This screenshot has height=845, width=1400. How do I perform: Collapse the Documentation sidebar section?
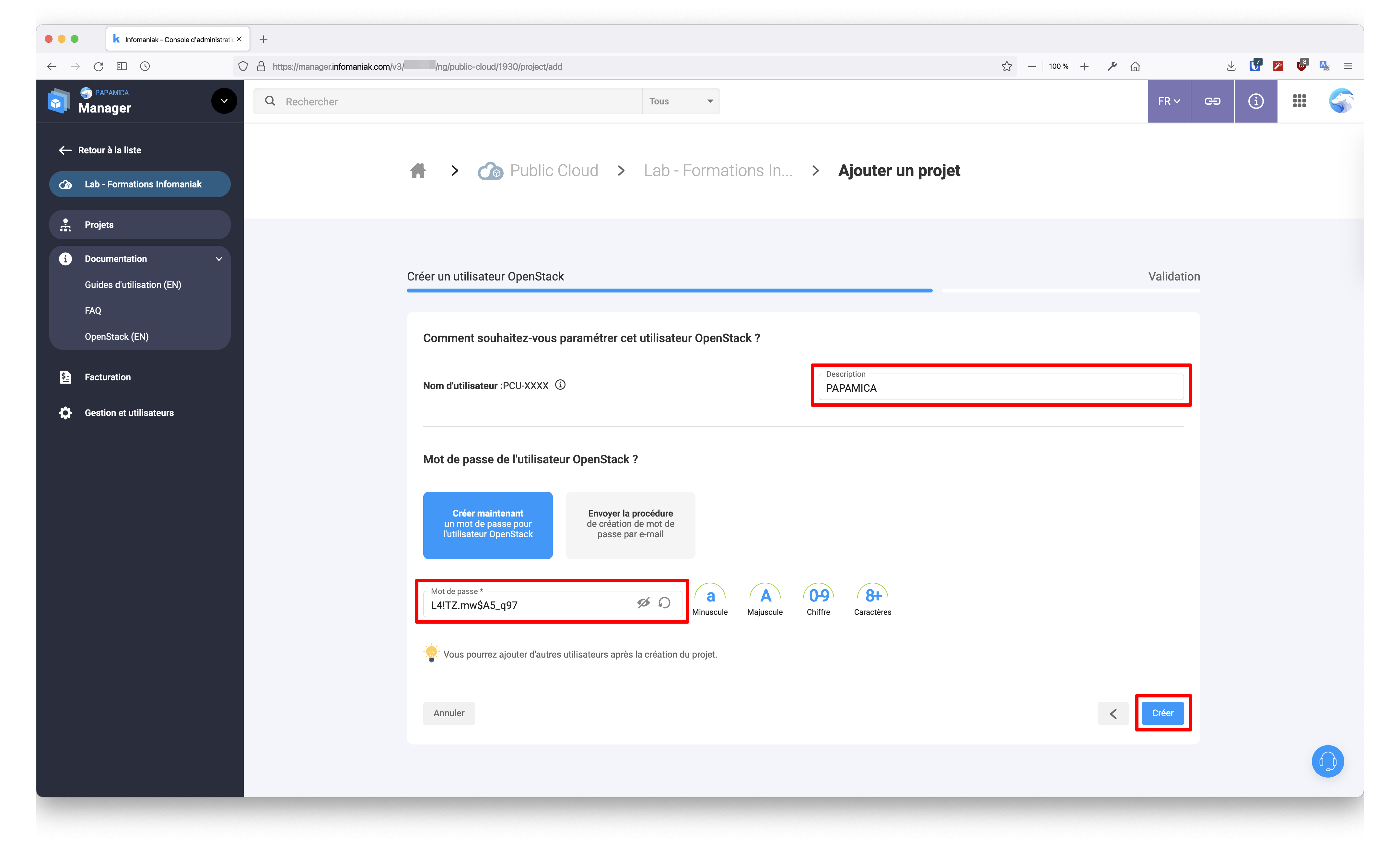pyautogui.click(x=219, y=259)
